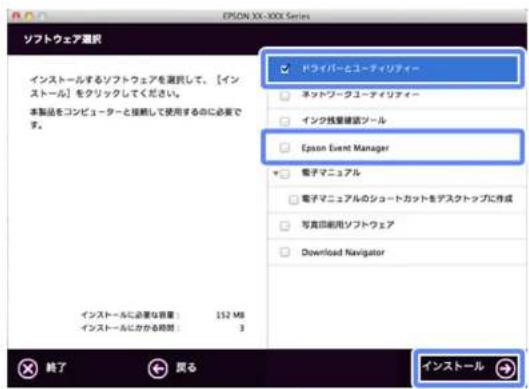Click the 終了 exit label

point(56,367)
